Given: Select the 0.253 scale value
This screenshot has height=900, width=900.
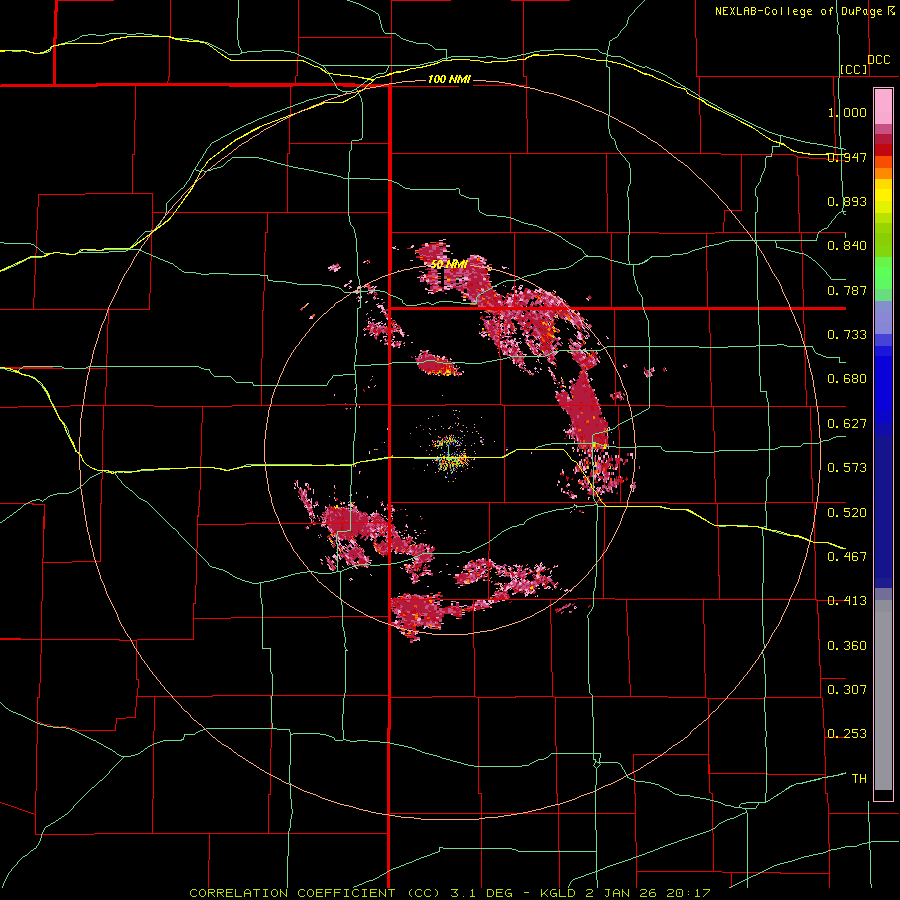Looking at the screenshot, I should pyautogui.click(x=847, y=734).
